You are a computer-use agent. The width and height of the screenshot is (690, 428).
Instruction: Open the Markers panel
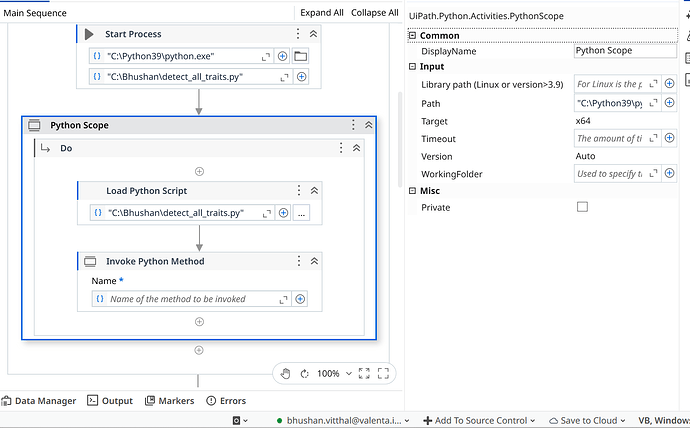click(169, 401)
